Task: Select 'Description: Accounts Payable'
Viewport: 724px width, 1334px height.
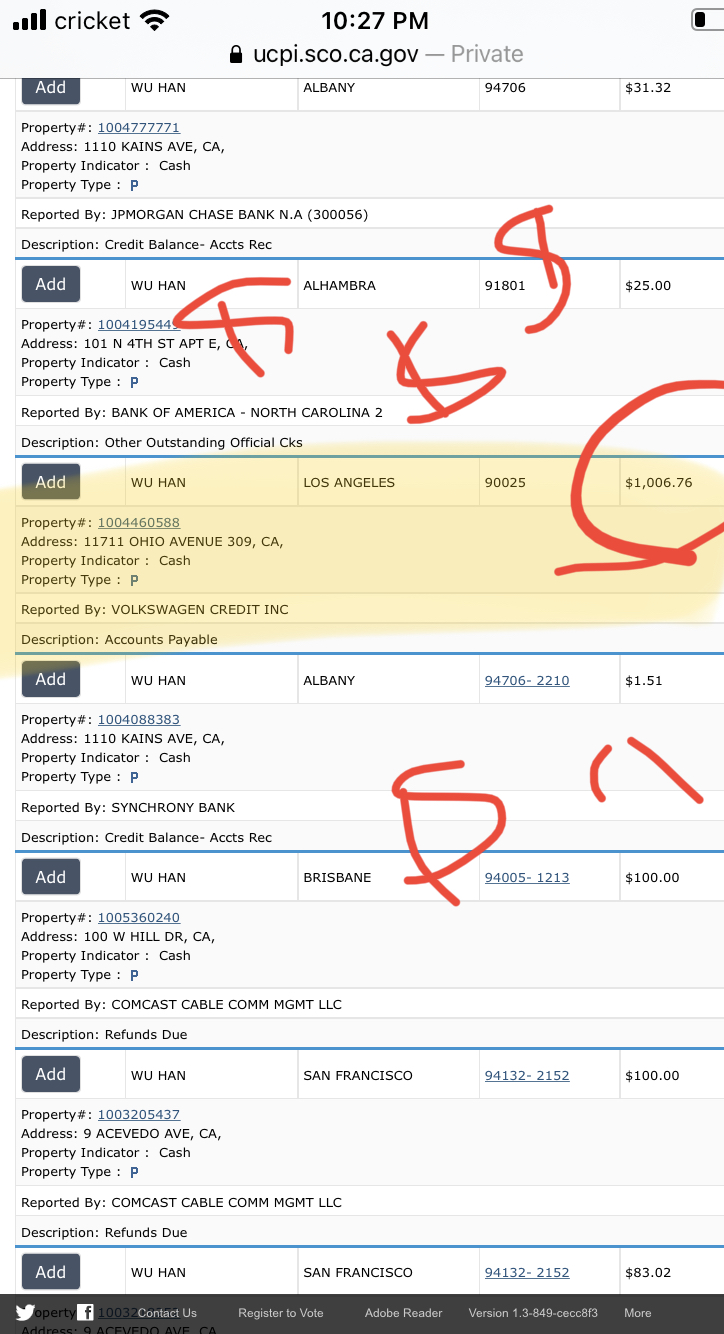Action: 119,639
